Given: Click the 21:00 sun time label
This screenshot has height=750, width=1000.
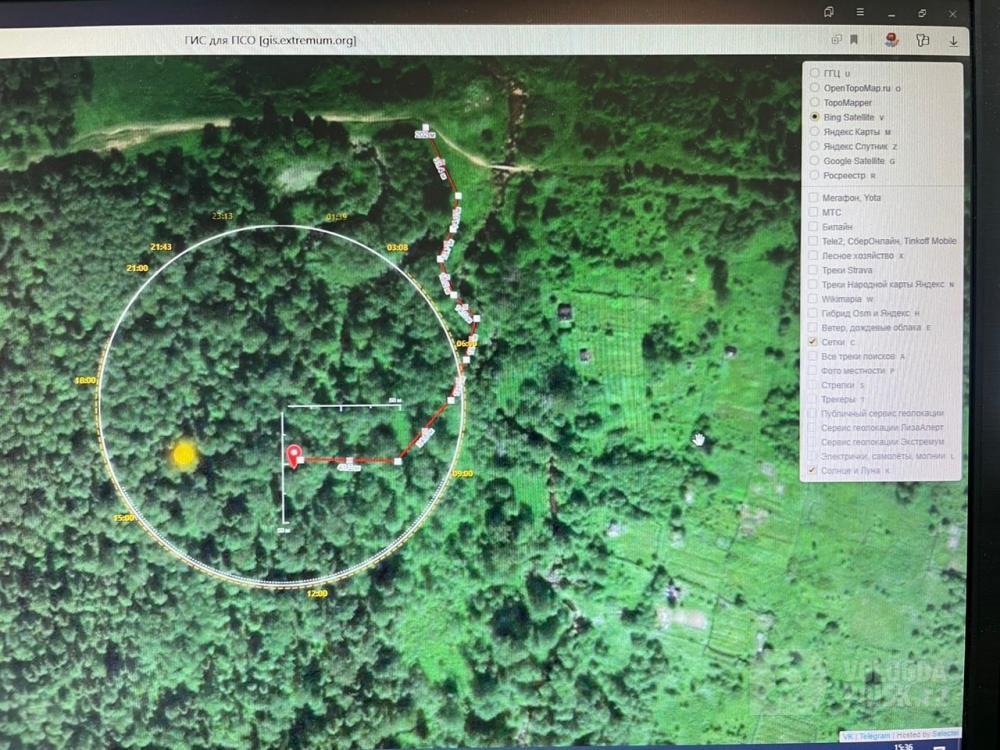Looking at the screenshot, I should [137, 268].
